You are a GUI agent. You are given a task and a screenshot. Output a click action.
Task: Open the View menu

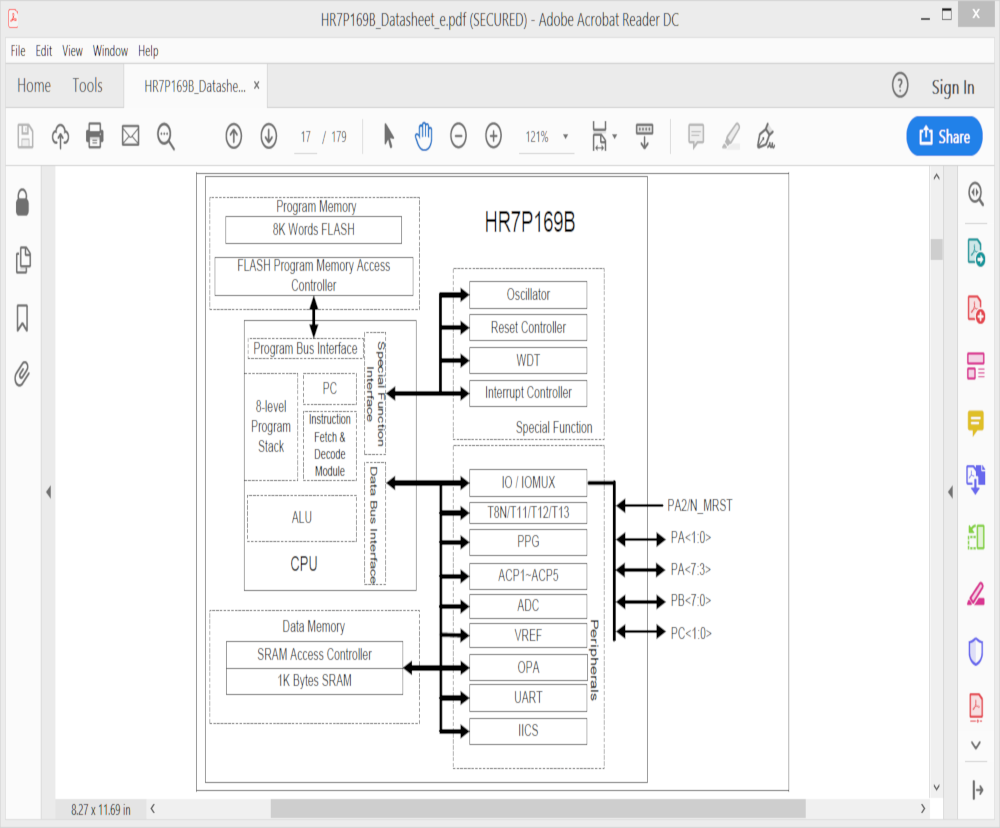point(72,51)
